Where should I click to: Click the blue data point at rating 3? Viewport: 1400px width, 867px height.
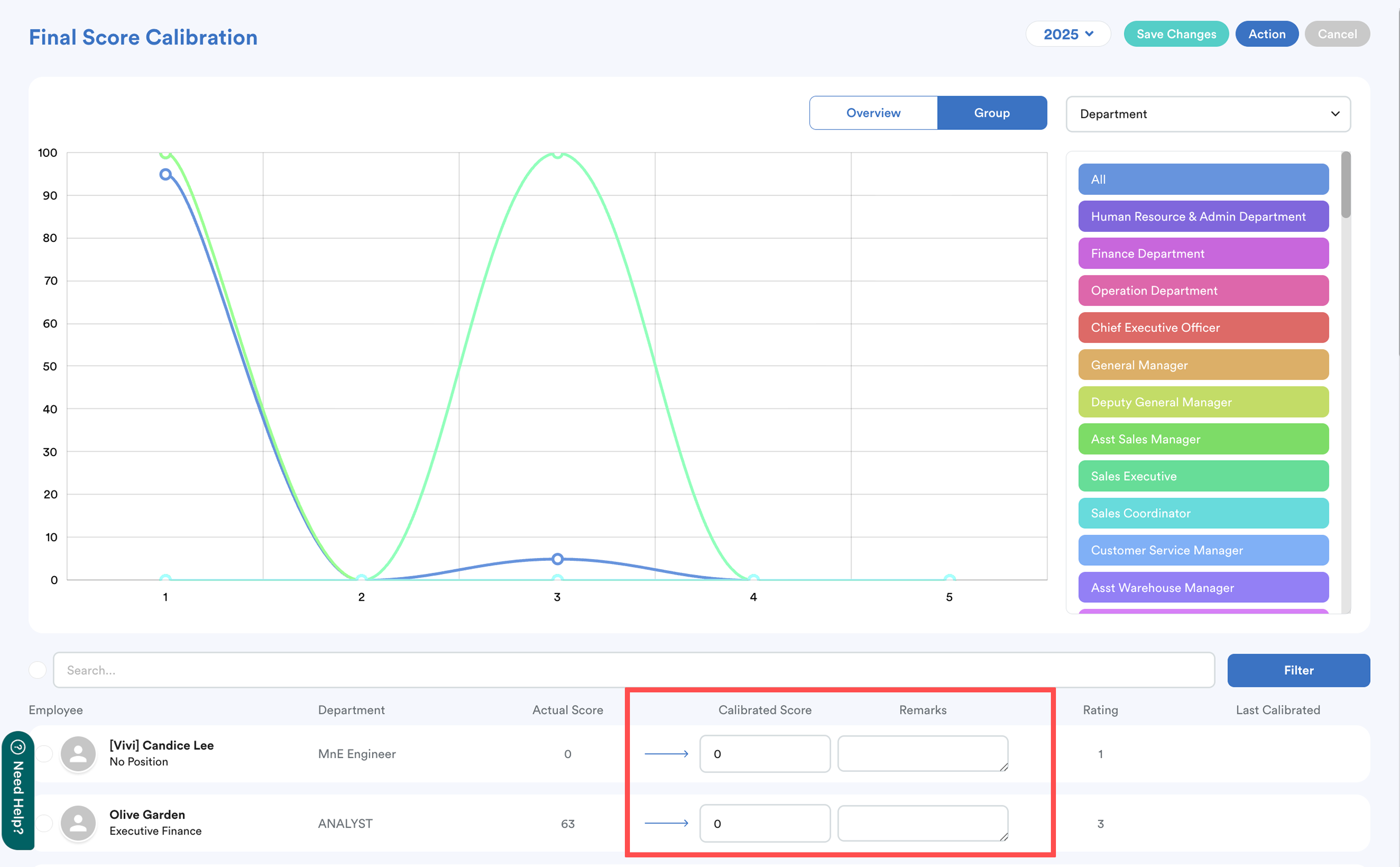pos(557,558)
